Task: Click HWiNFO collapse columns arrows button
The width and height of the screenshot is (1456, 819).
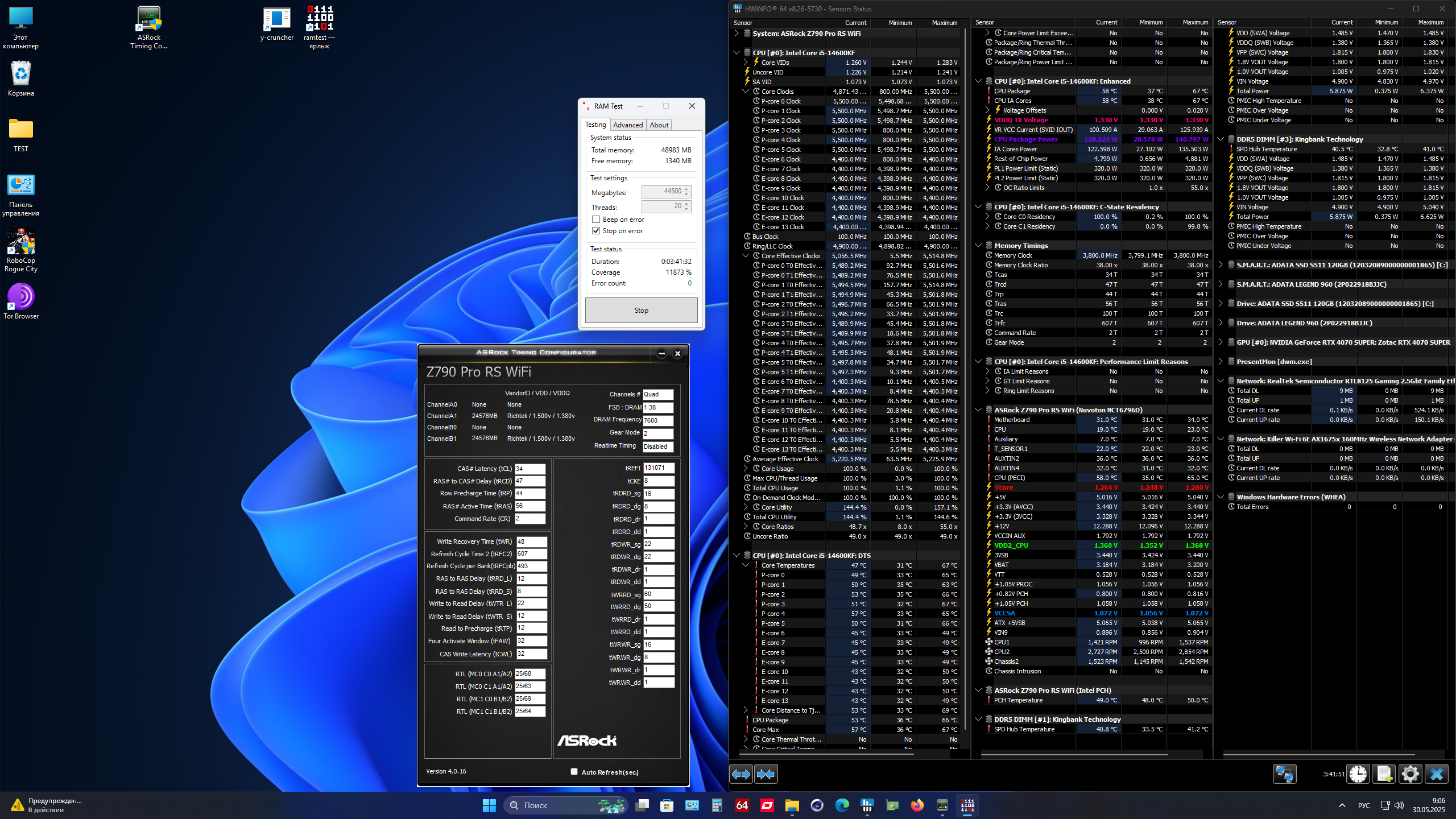Action: tap(766, 774)
